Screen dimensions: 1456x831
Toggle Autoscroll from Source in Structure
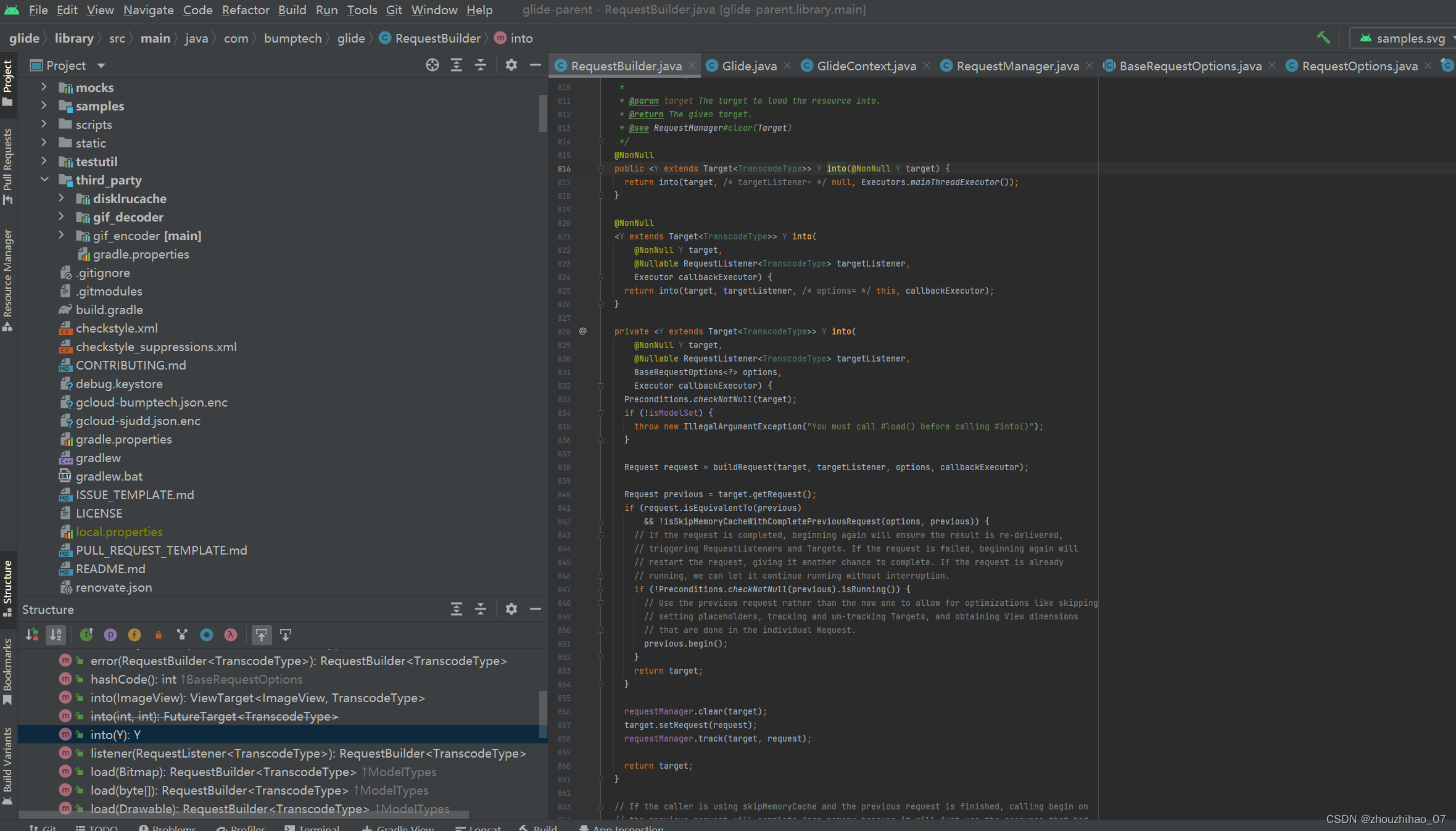pyautogui.click(x=286, y=635)
